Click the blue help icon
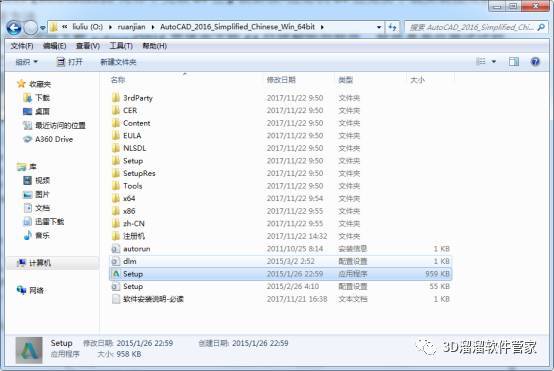The height and width of the screenshot is (371, 554). (x=535, y=62)
